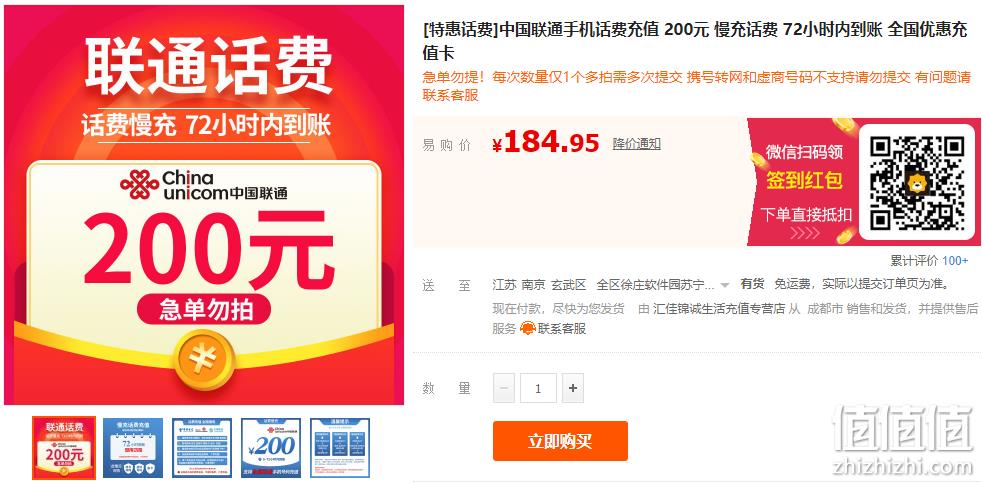Click the plus quantity button
Screen dimensions: 982x484
pyautogui.click(x=572, y=388)
